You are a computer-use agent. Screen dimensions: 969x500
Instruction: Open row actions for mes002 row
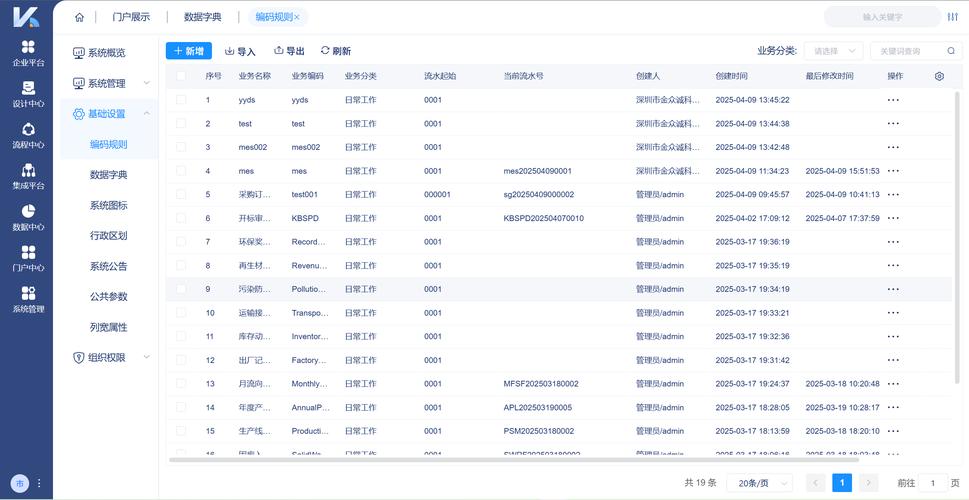[893, 147]
